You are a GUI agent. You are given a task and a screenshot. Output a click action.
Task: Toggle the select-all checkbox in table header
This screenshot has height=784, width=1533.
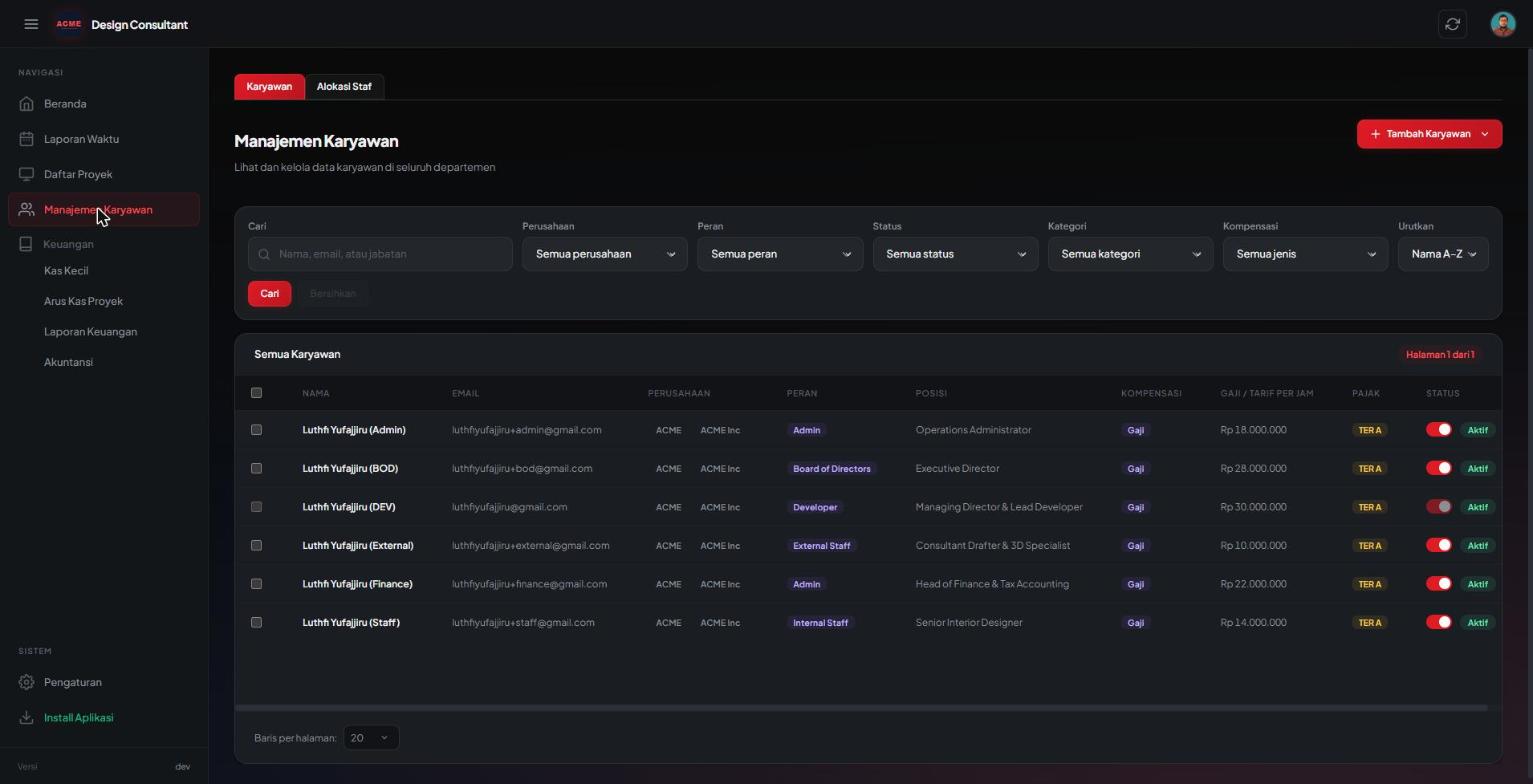click(256, 393)
